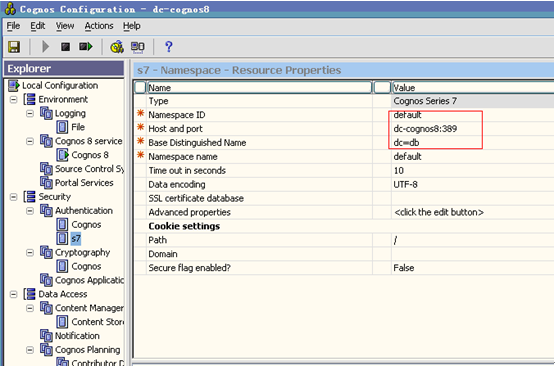Click the Test configuration toolbar icon
The width and height of the screenshot is (555, 366).
[117, 47]
